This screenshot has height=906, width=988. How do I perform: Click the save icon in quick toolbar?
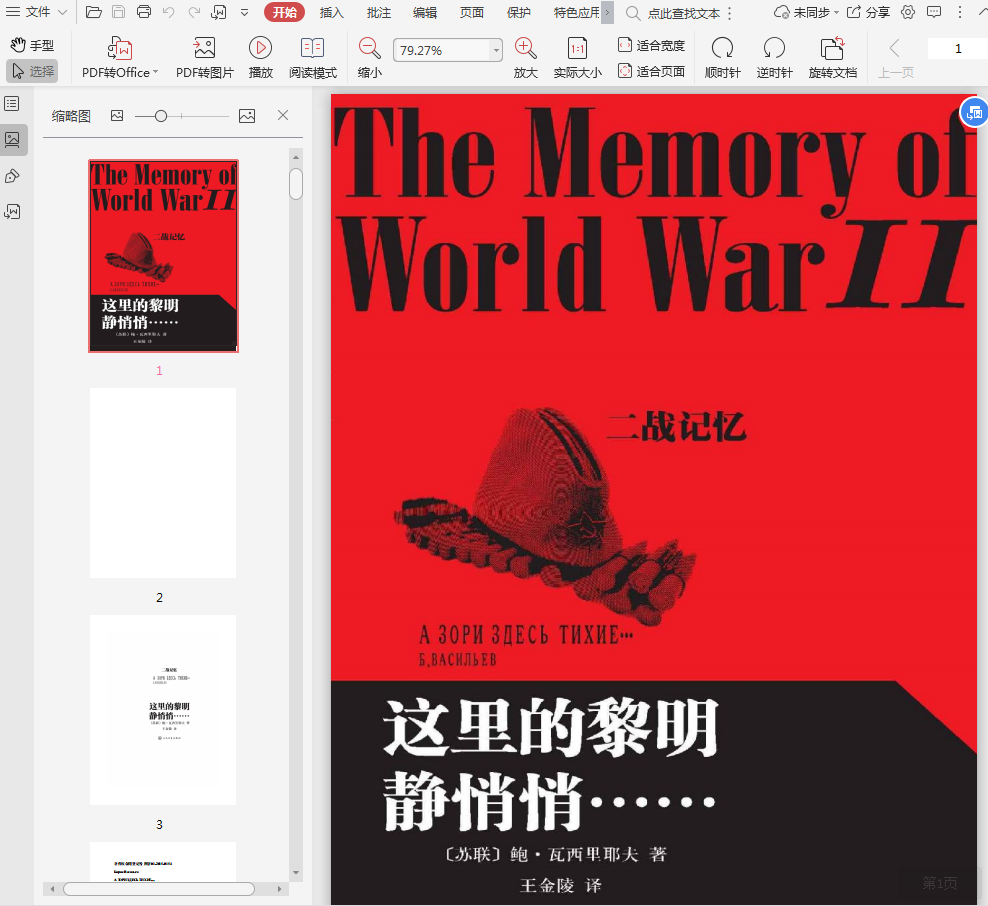118,12
